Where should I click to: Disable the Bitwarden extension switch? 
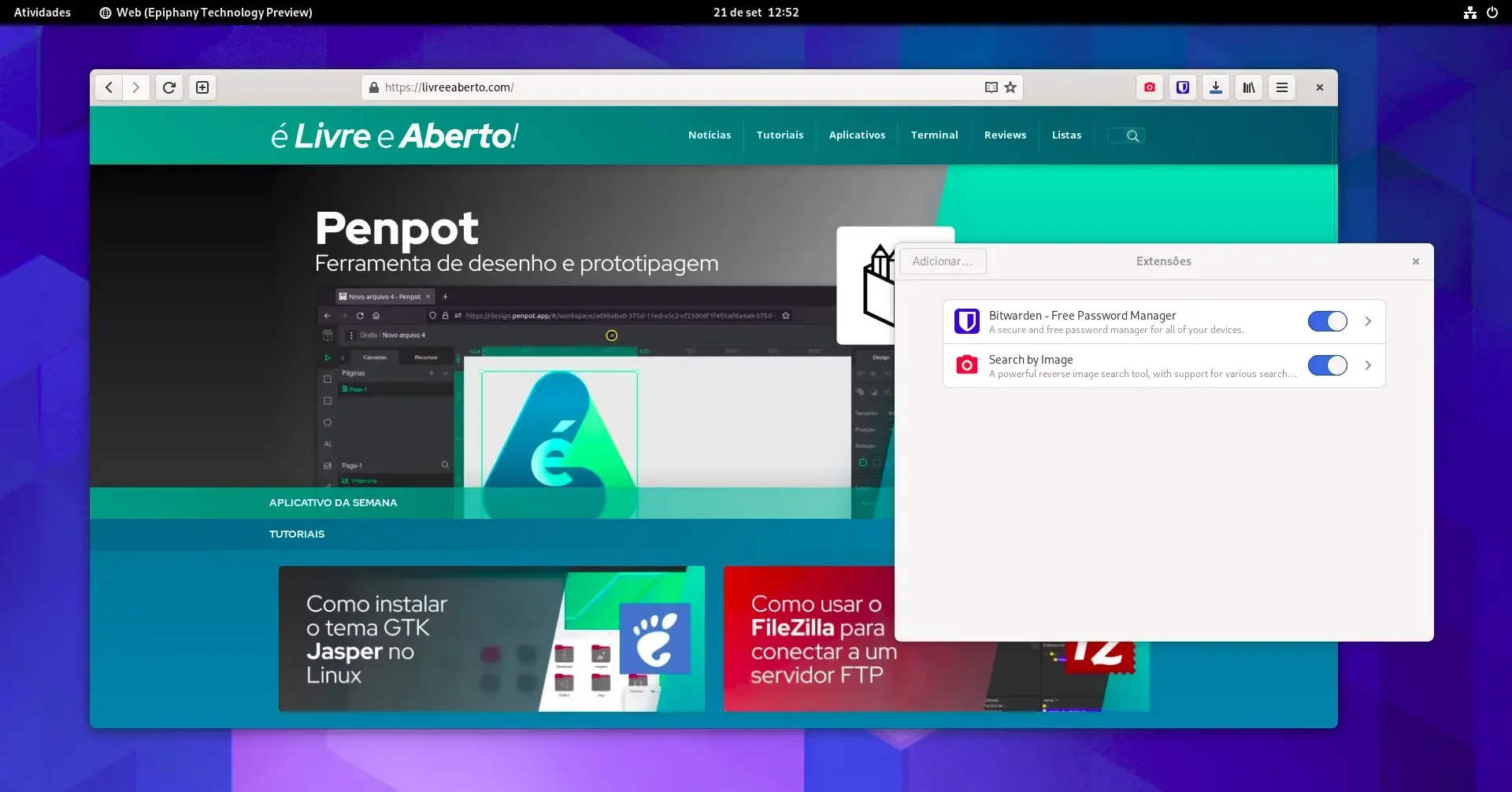click(x=1328, y=321)
